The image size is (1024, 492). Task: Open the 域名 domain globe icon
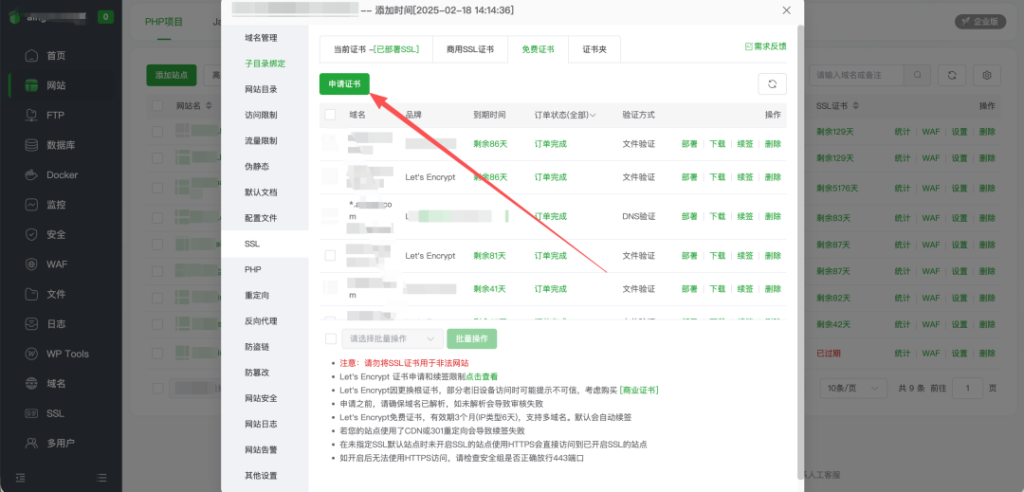click(31, 384)
